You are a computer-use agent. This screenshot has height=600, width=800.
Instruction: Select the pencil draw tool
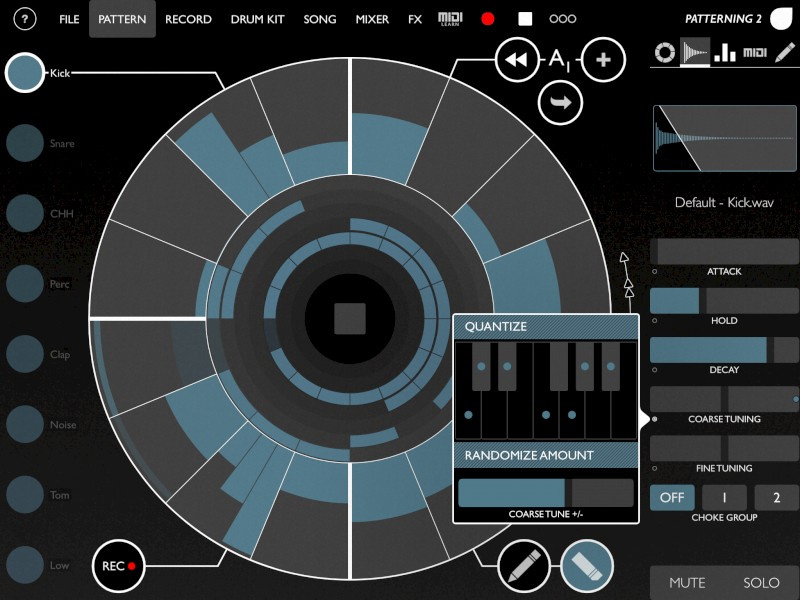524,566
